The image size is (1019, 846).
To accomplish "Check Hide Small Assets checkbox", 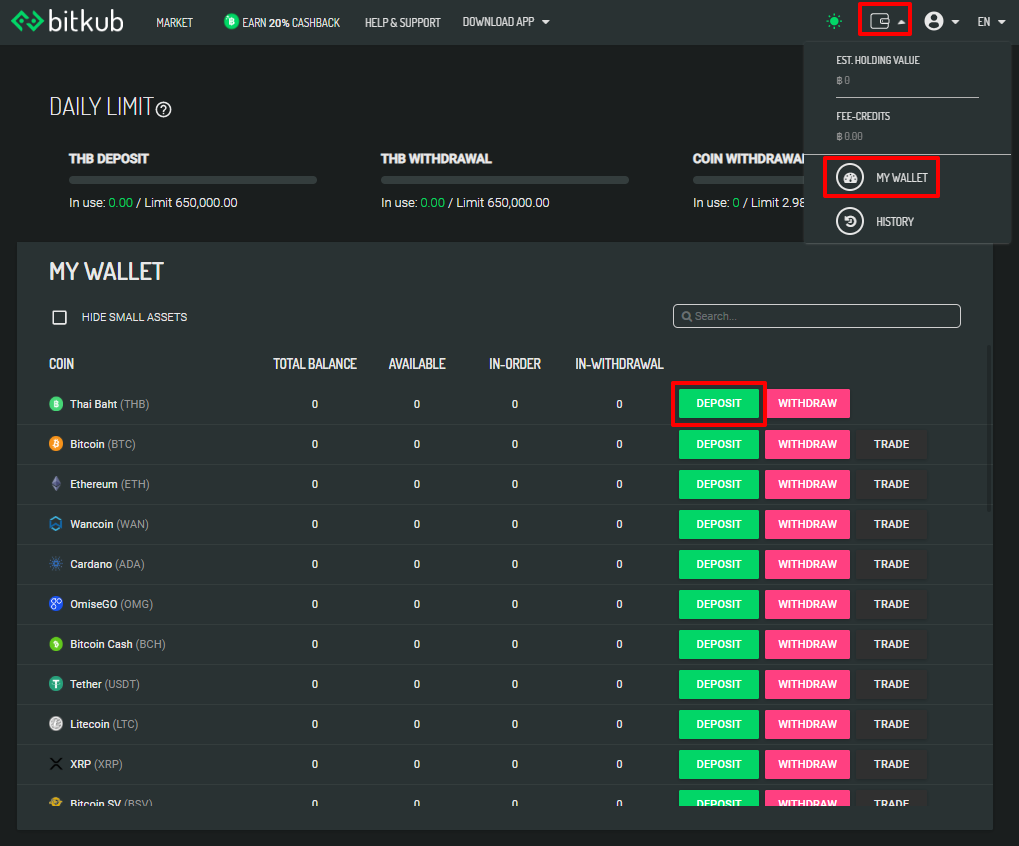I will [x=59, y=317].
